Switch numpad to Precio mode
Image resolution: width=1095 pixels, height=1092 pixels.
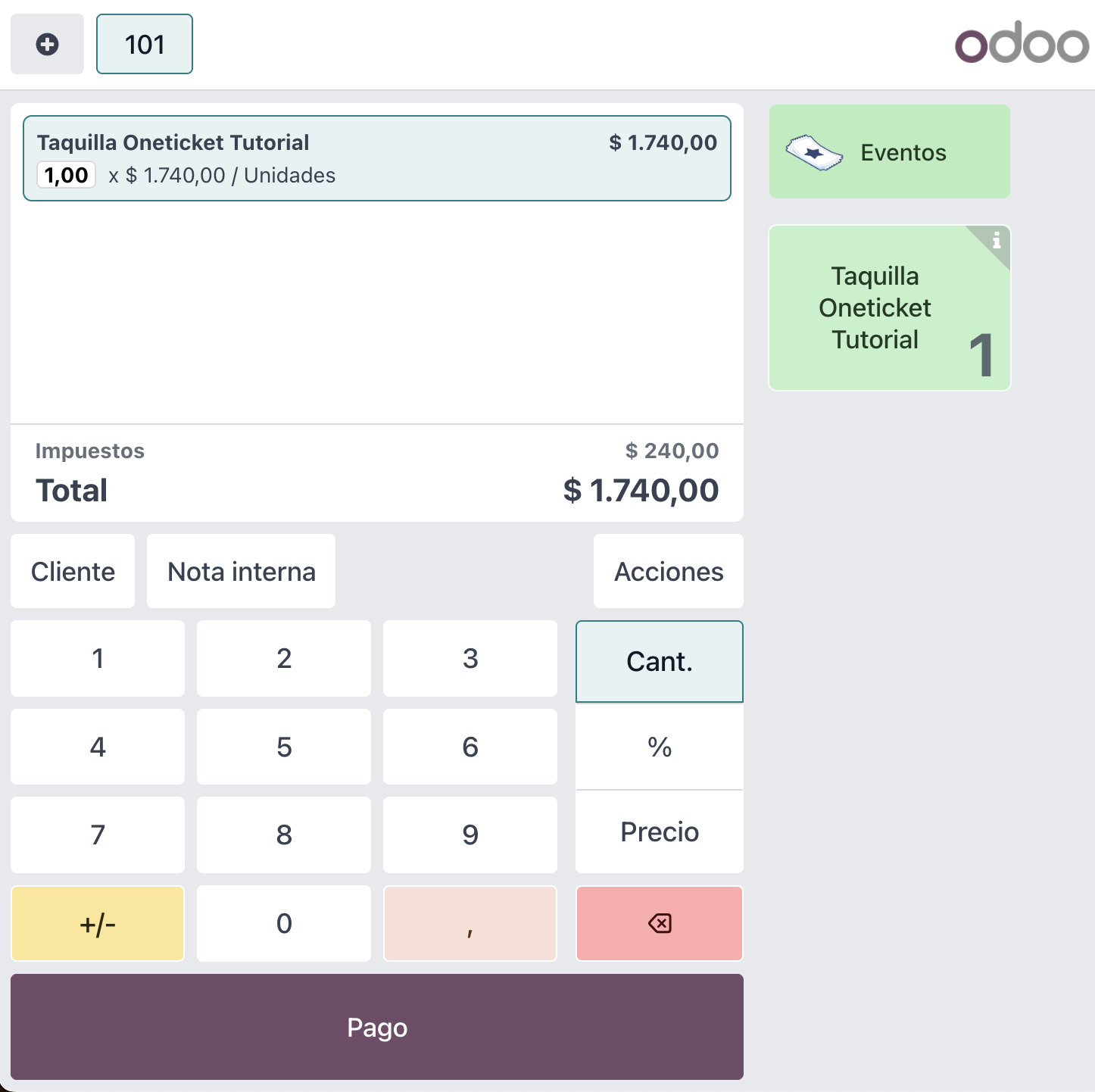coord(659,832)
